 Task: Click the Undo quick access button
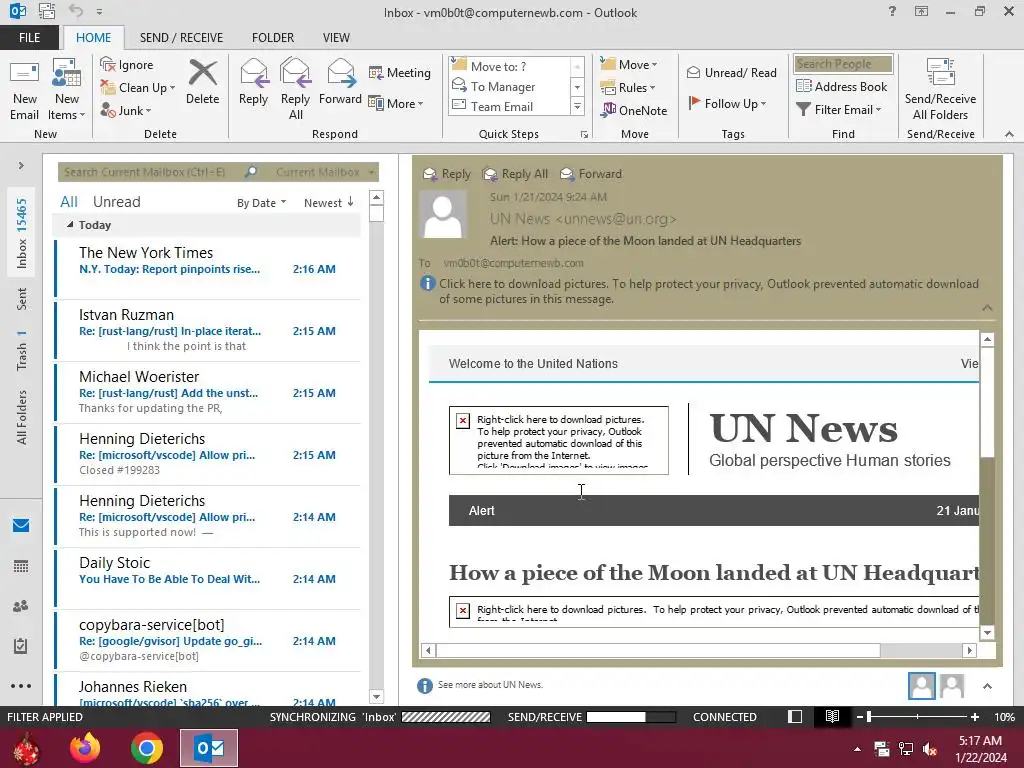point(76,11)
